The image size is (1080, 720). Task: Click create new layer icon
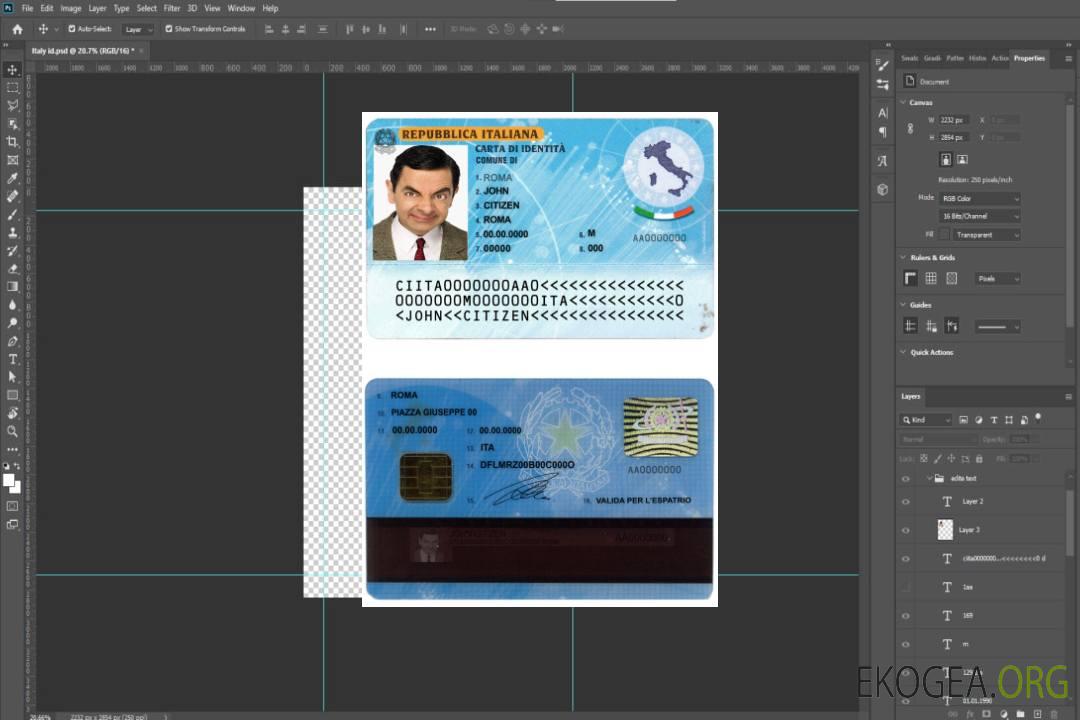(x=1037, y=714)
